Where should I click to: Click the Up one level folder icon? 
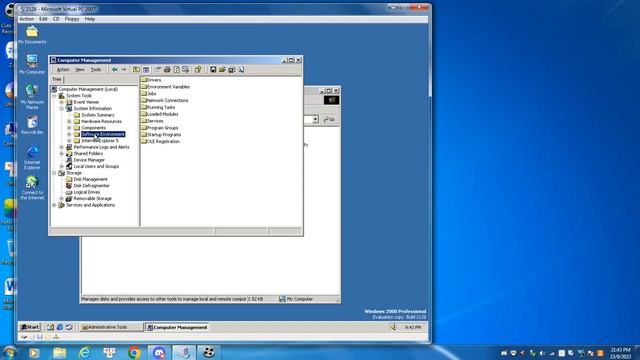pos(136,70)
